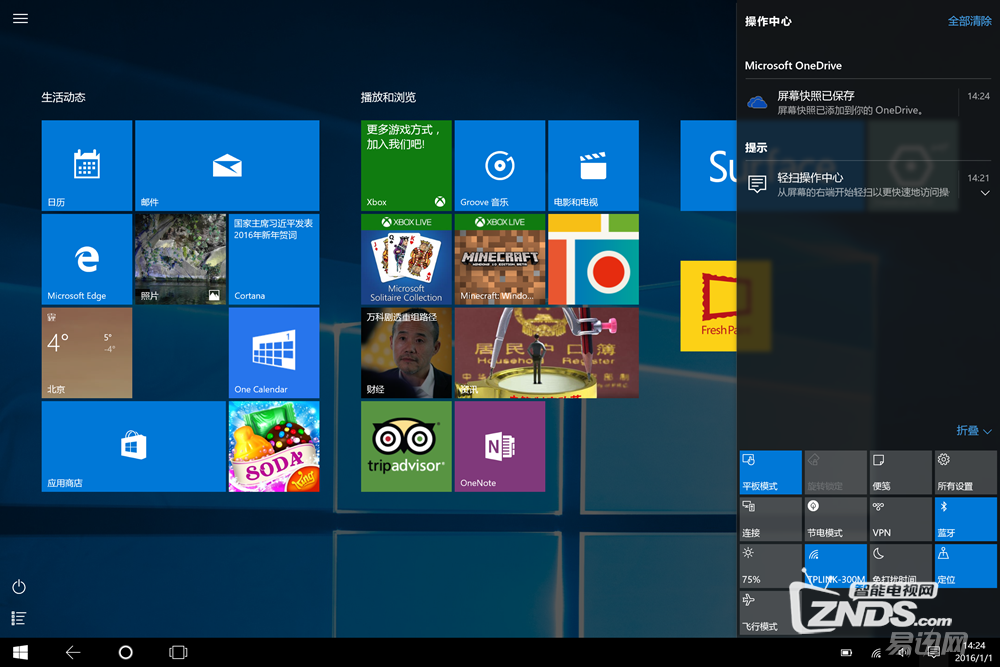Open the 邮件 (Mail) tile
1000x667 pixels.
(x=227, y=165)
